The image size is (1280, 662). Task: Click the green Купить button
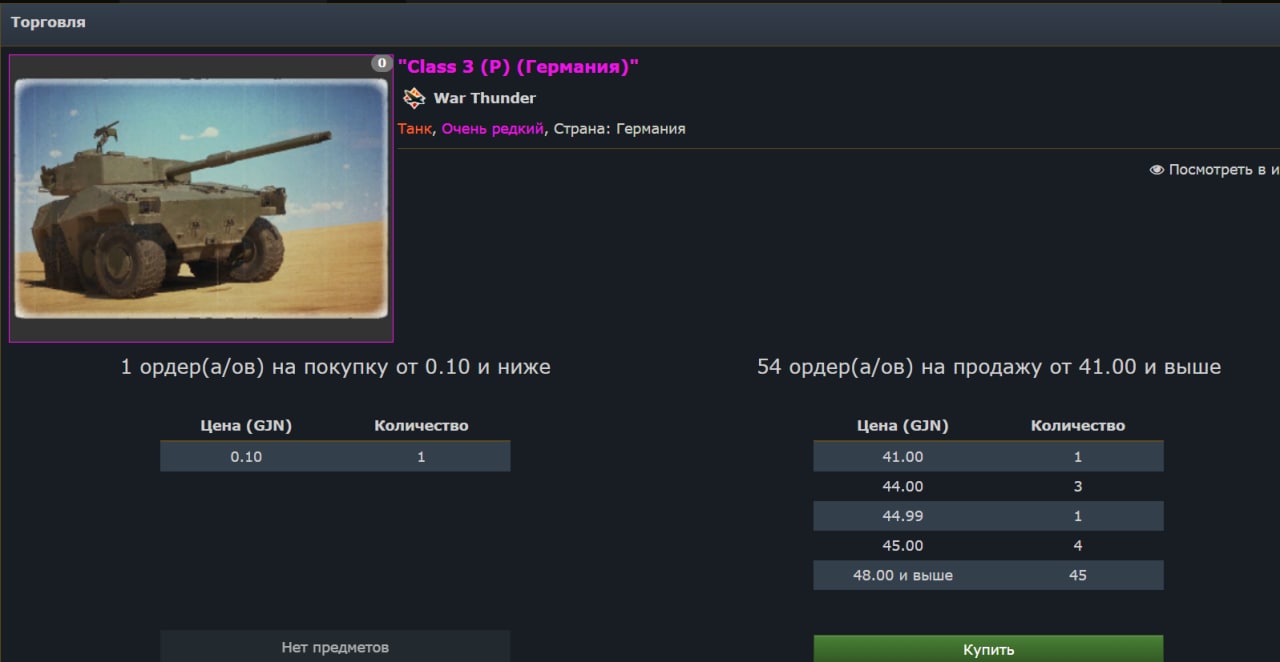pos(988,648)
